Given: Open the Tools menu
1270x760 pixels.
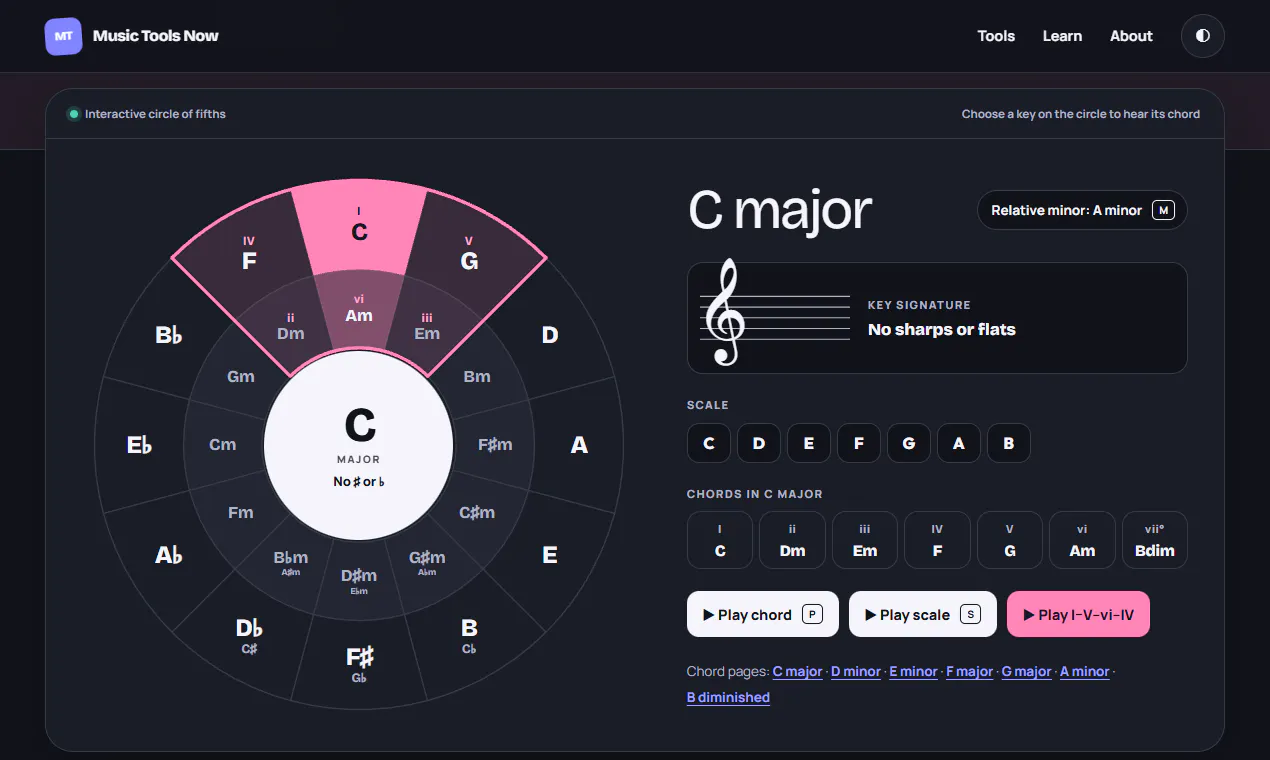Looking at the screenshot, I should click(996, 36).
